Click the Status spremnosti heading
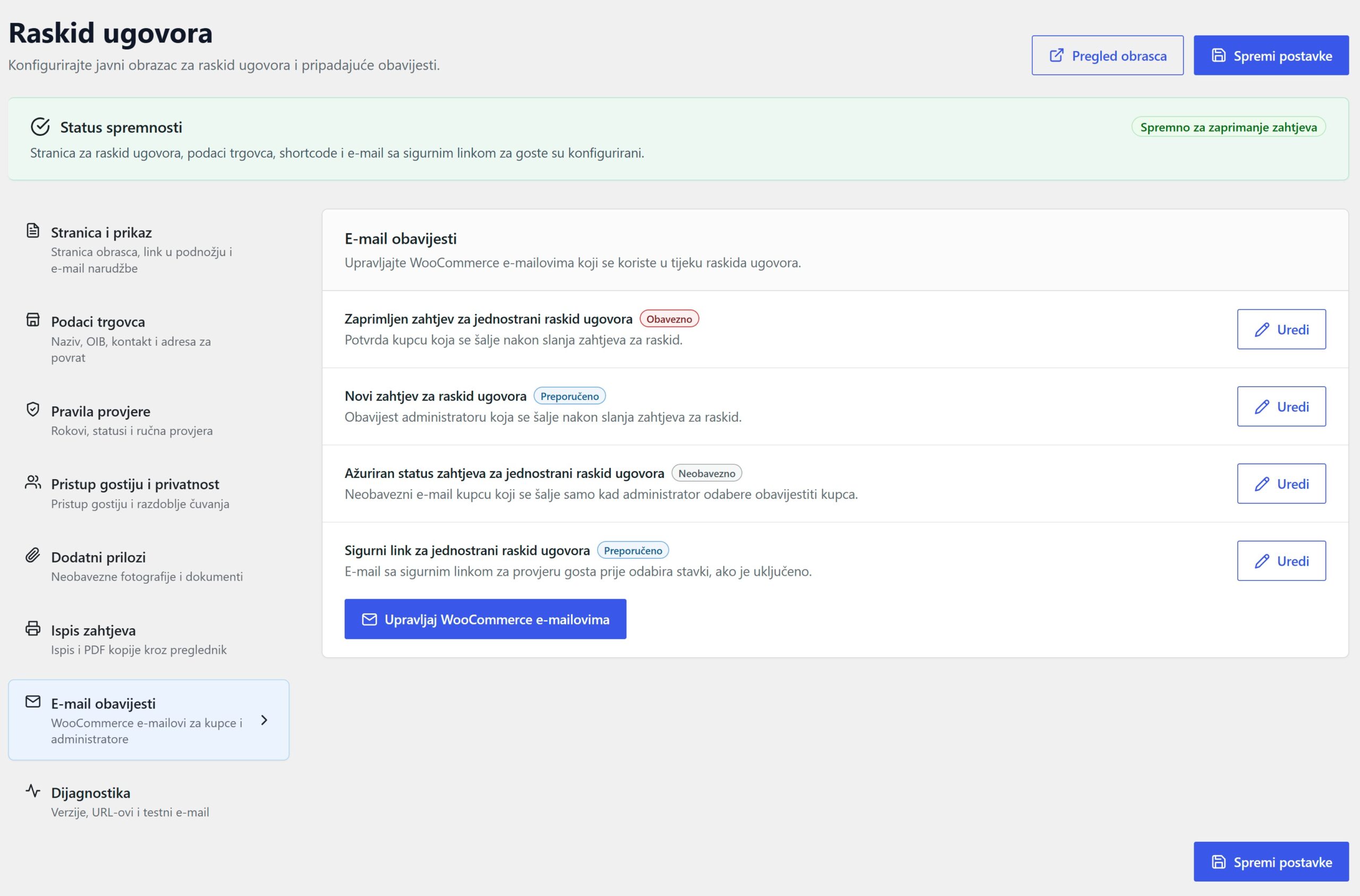Image resolution: width=1360 pixels, height=896 pixels. [x=121, y=127]
